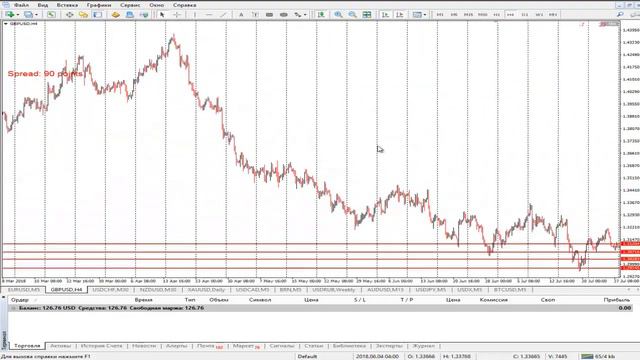Open the USDCHF,M30 chart tab
This screenshot has width=640, height=360.
[x=110, y=289]
